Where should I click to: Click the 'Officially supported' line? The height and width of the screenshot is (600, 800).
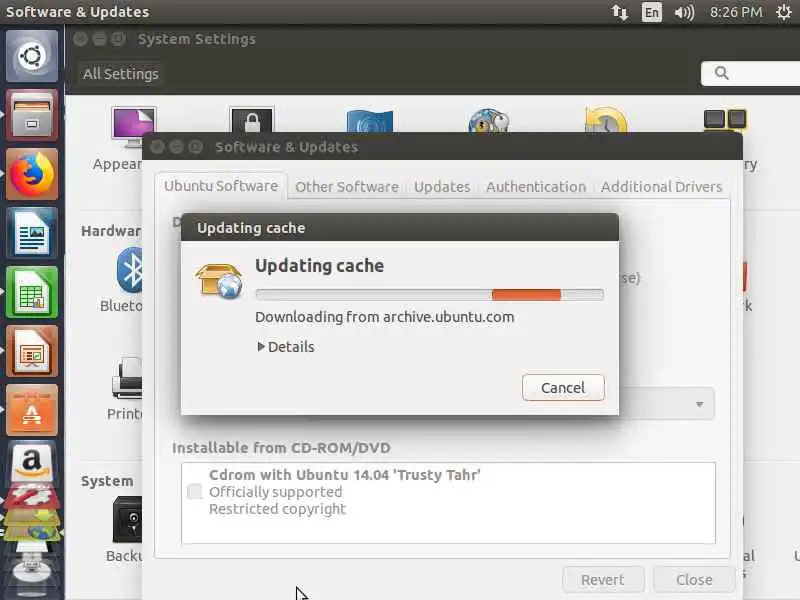(276, 492)
